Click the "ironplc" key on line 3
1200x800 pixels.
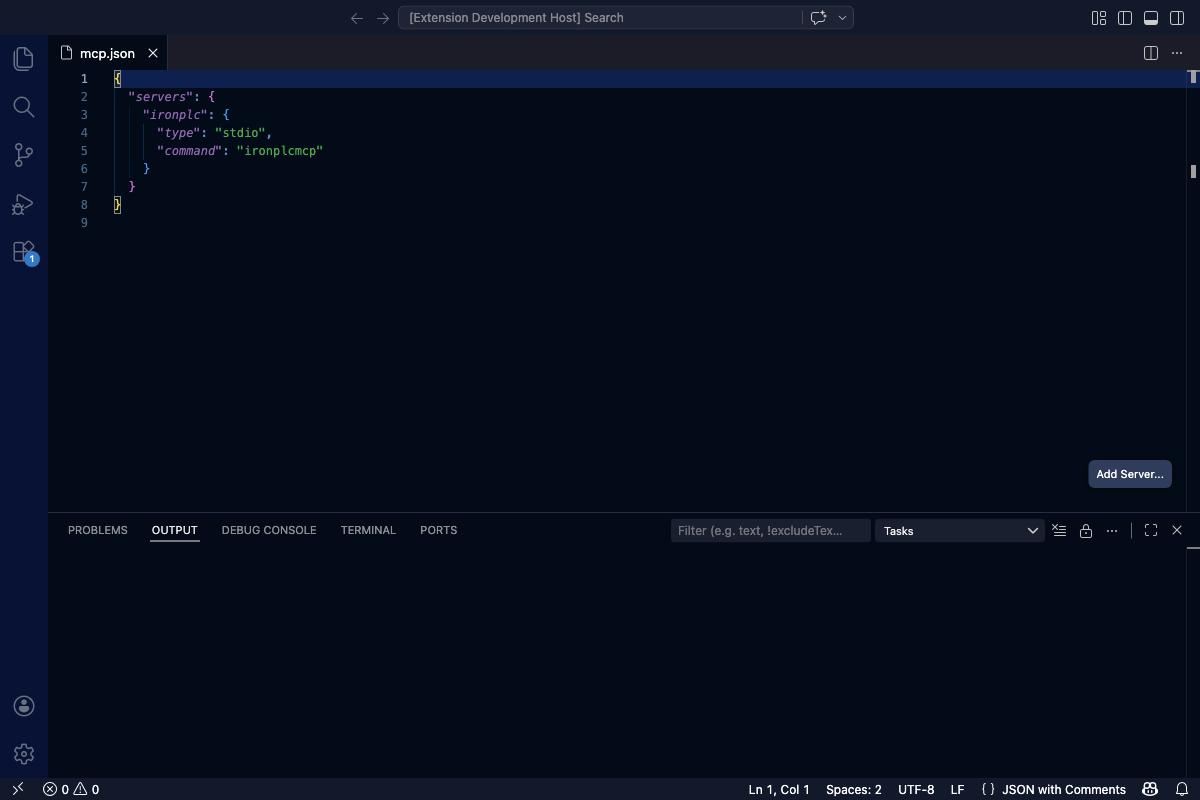pos(175,115)
